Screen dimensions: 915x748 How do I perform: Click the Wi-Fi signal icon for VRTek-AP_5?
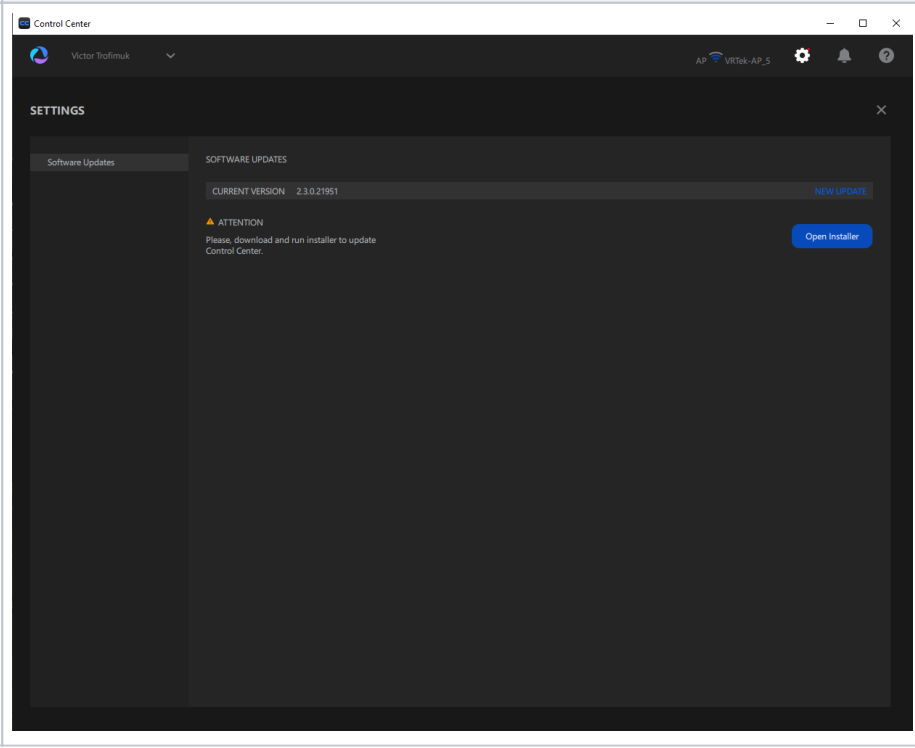click(x=715, y=57)
